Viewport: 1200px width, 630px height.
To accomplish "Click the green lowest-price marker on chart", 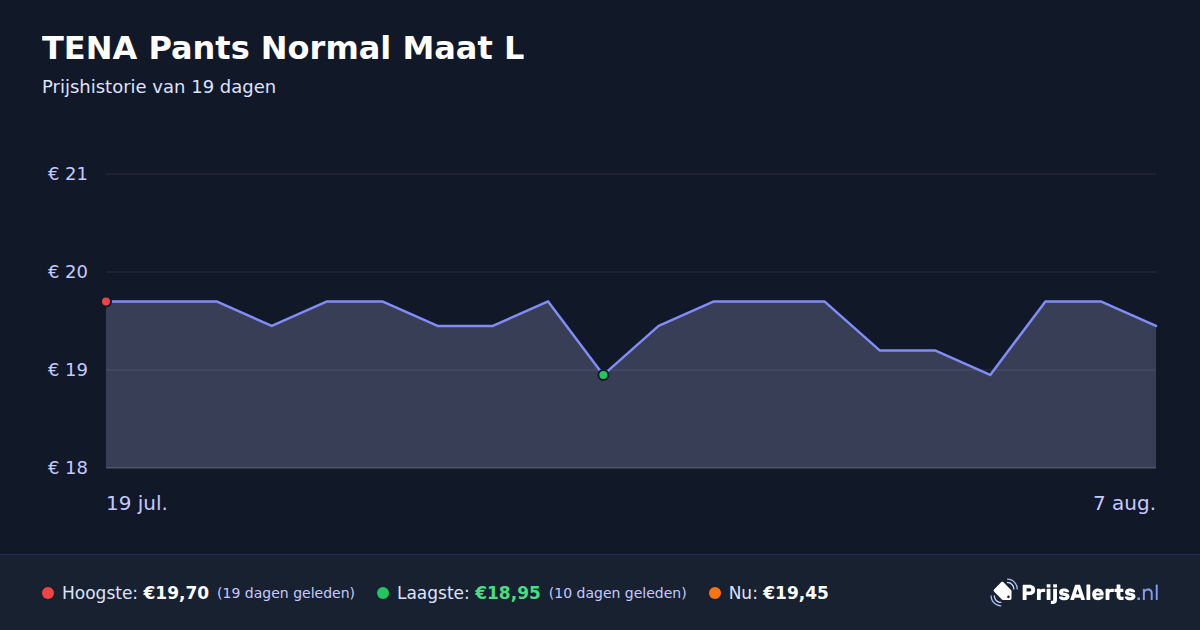I will (x=603, y=375).
